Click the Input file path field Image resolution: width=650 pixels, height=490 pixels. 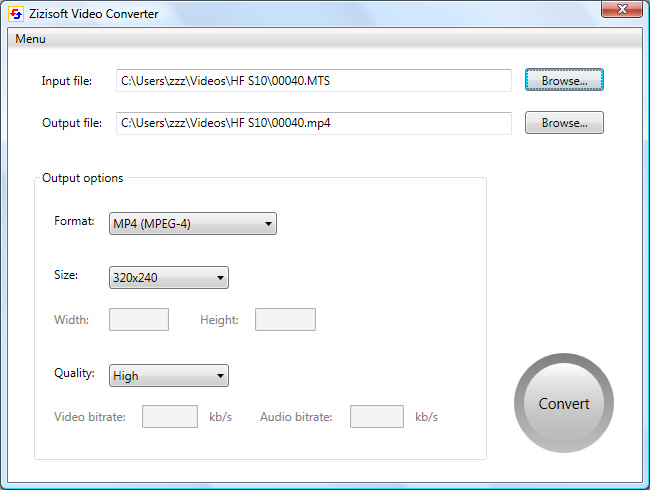click(314, 80)
